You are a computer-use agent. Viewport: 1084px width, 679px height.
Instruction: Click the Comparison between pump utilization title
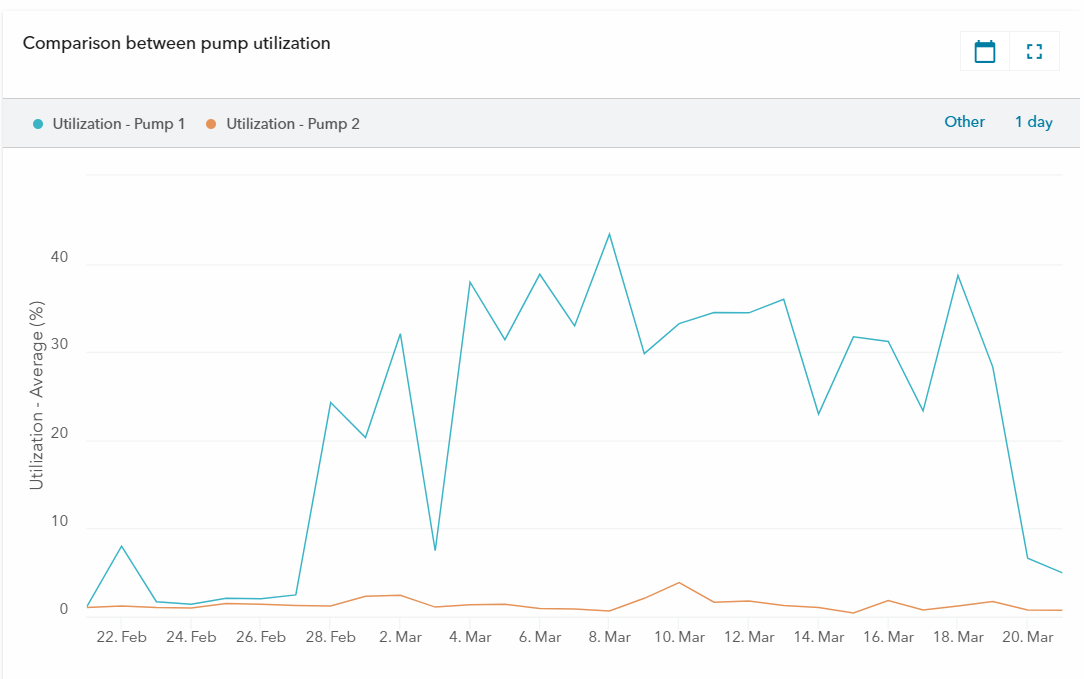[x=176, y=43]
